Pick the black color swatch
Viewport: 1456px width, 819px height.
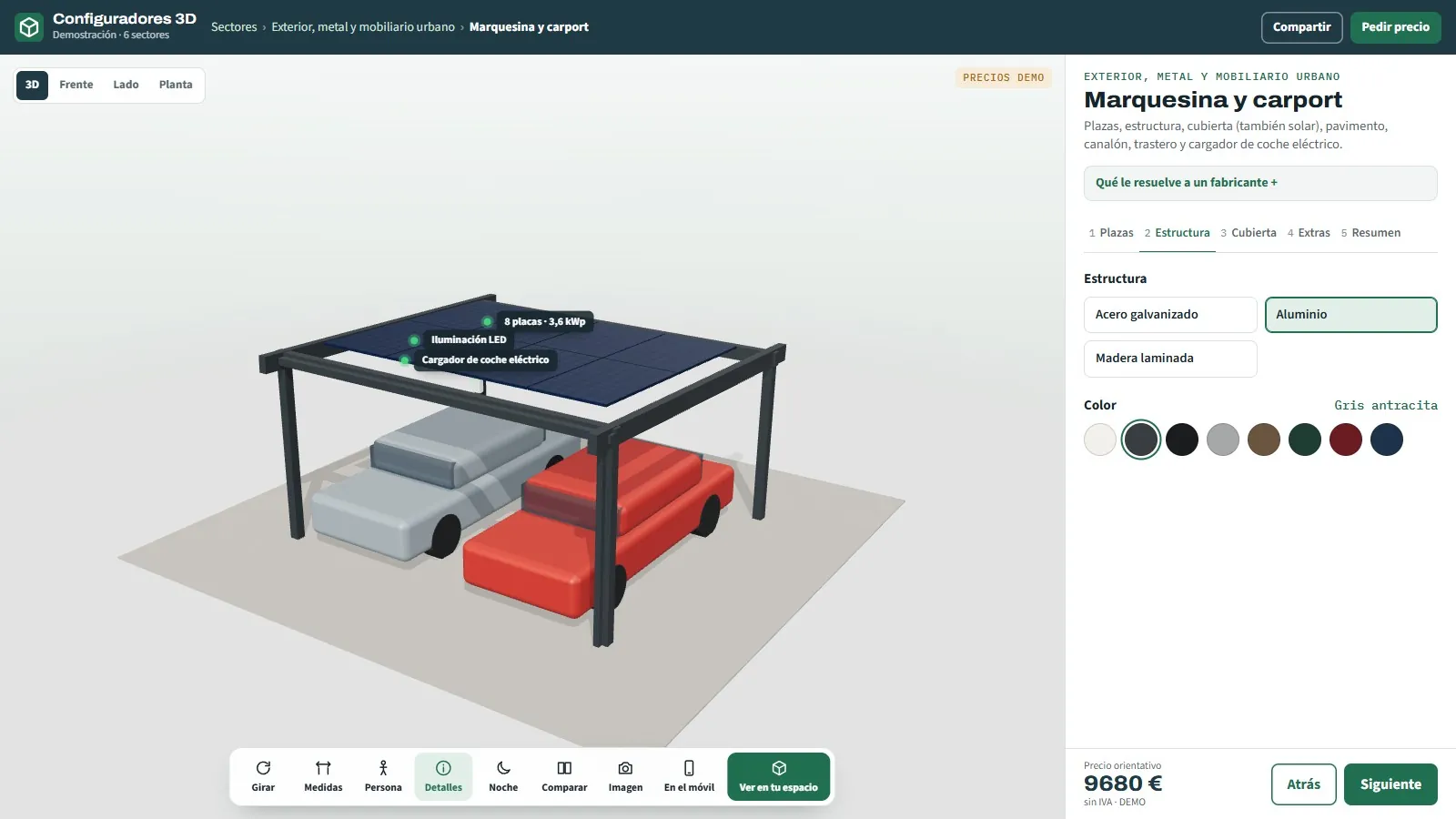coord(1182,440)
